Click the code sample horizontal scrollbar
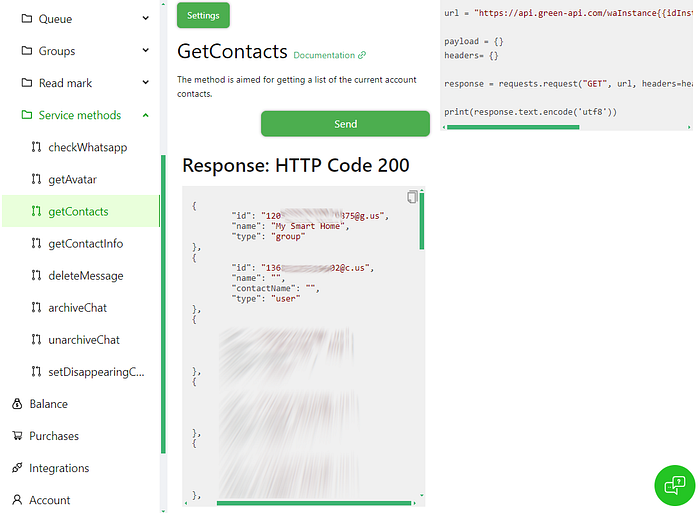This screenshot has height=513, width=700. coord(513,127)
